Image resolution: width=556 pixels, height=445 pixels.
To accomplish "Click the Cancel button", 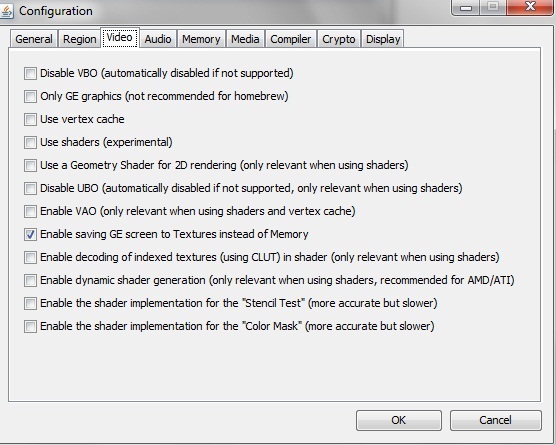I will 495,420.
